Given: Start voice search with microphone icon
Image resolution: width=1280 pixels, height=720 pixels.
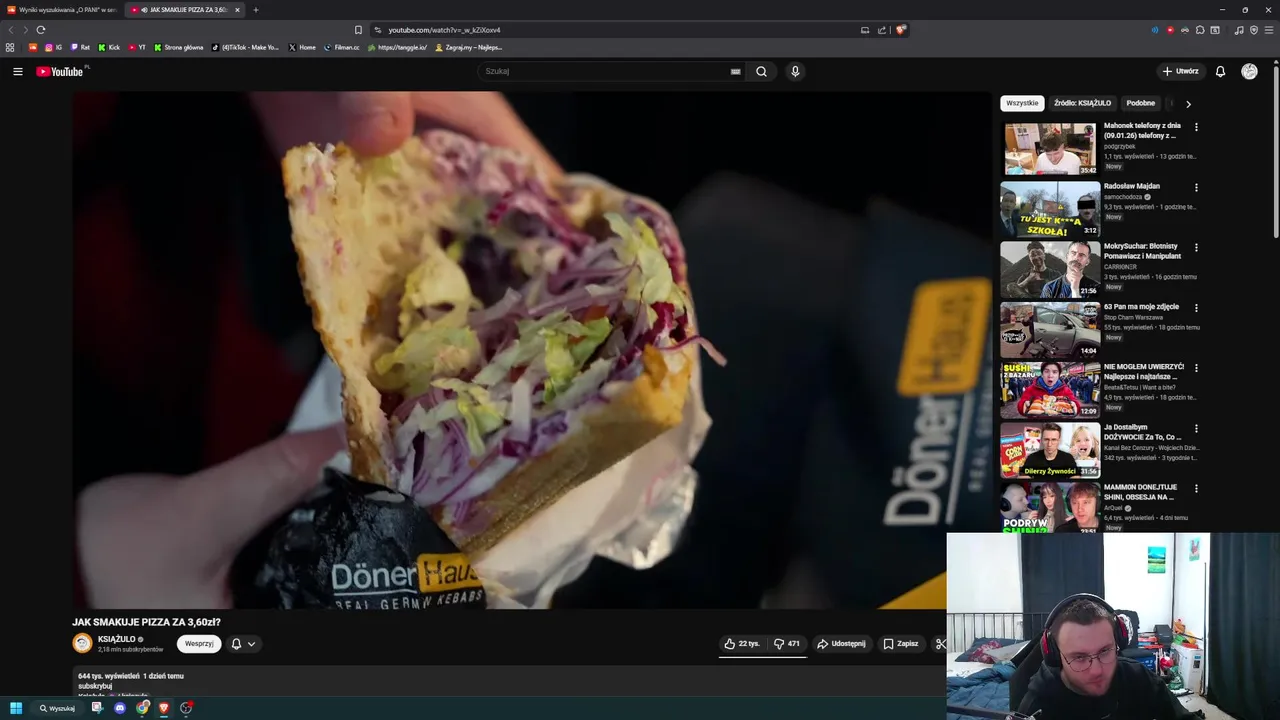Looking at the screenshot, I should (x=795, y=71).
